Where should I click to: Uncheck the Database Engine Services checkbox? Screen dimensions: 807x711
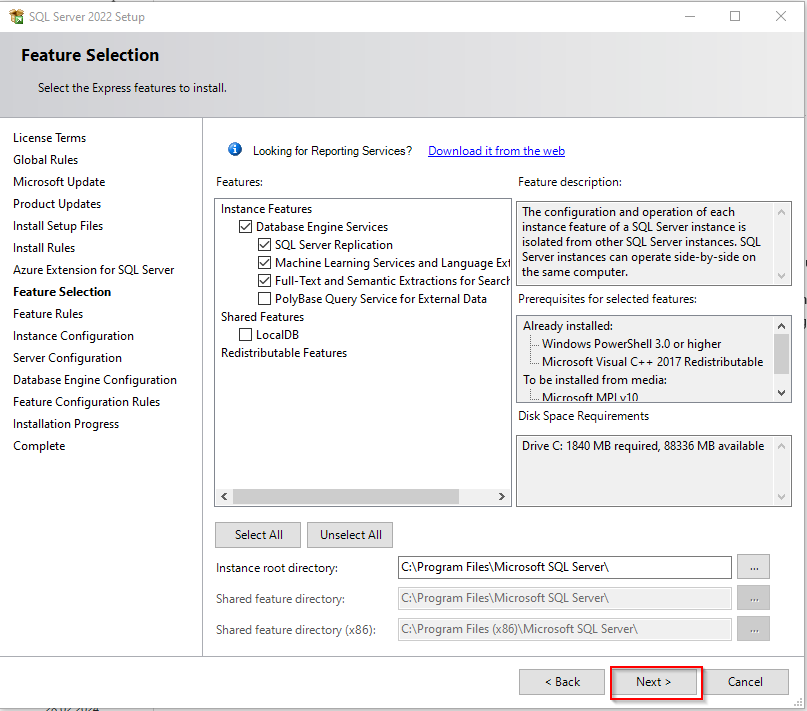(x=246, y=227)
